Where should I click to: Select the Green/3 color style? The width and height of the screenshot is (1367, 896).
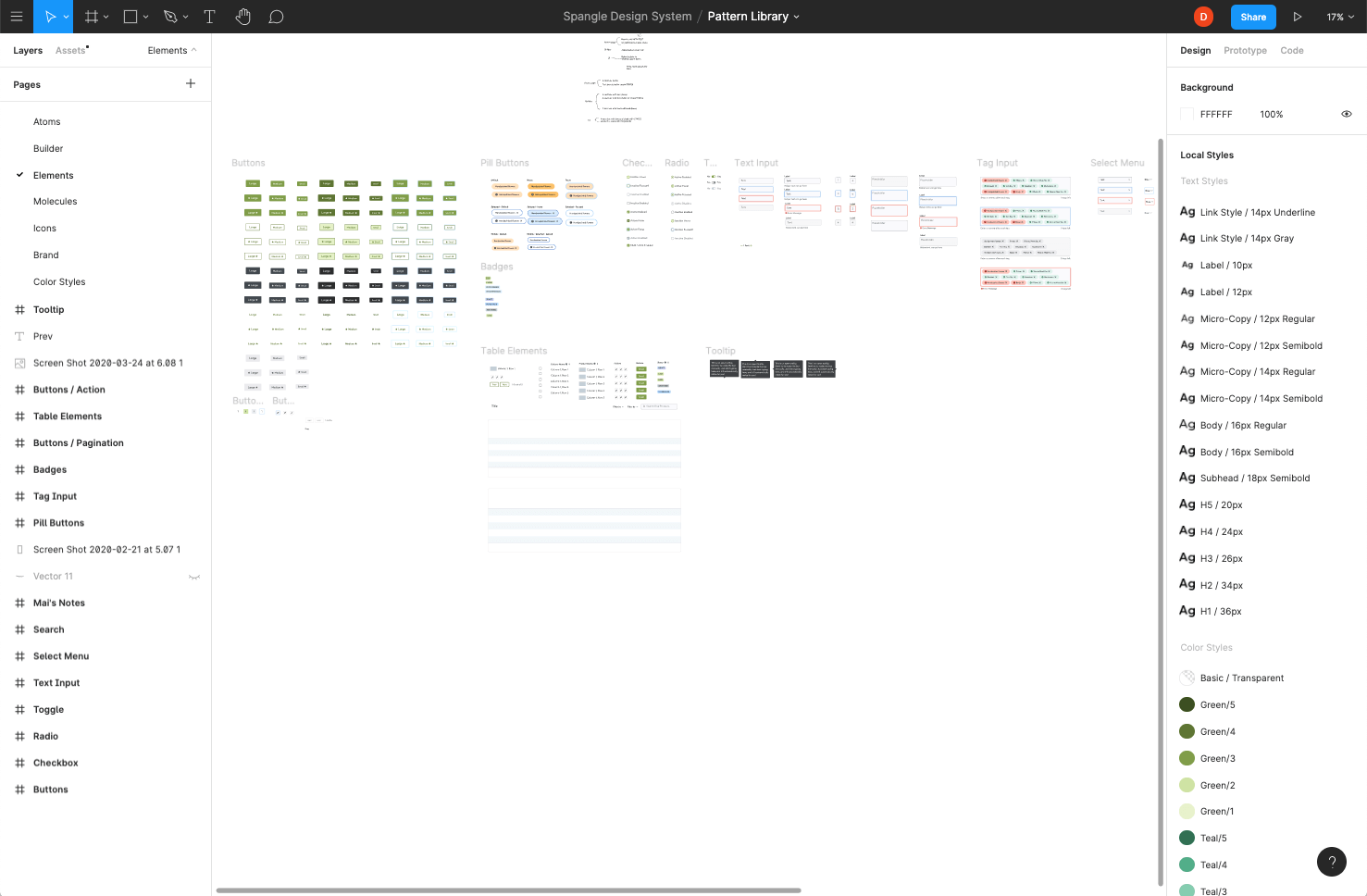[x=1217, y=758]
